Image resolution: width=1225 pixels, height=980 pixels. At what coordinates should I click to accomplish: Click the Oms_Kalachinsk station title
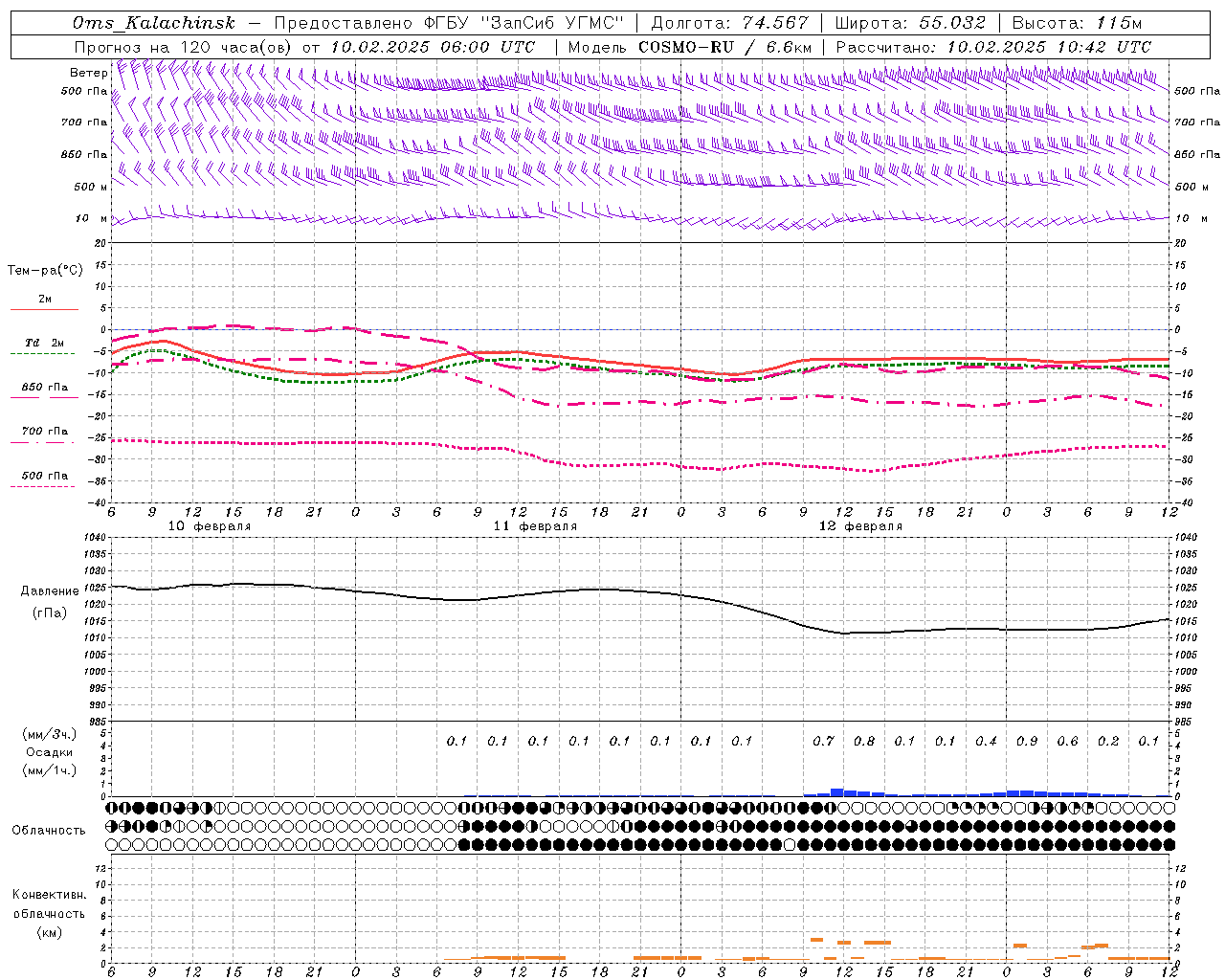click(x=153, y=23)
